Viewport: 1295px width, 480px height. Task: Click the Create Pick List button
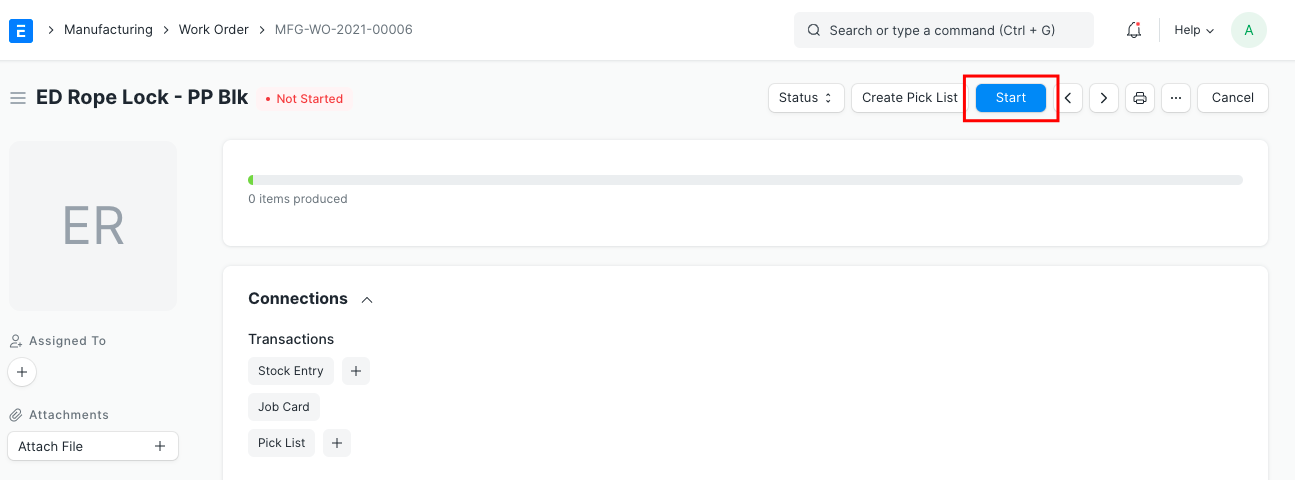tap(909, 98)
